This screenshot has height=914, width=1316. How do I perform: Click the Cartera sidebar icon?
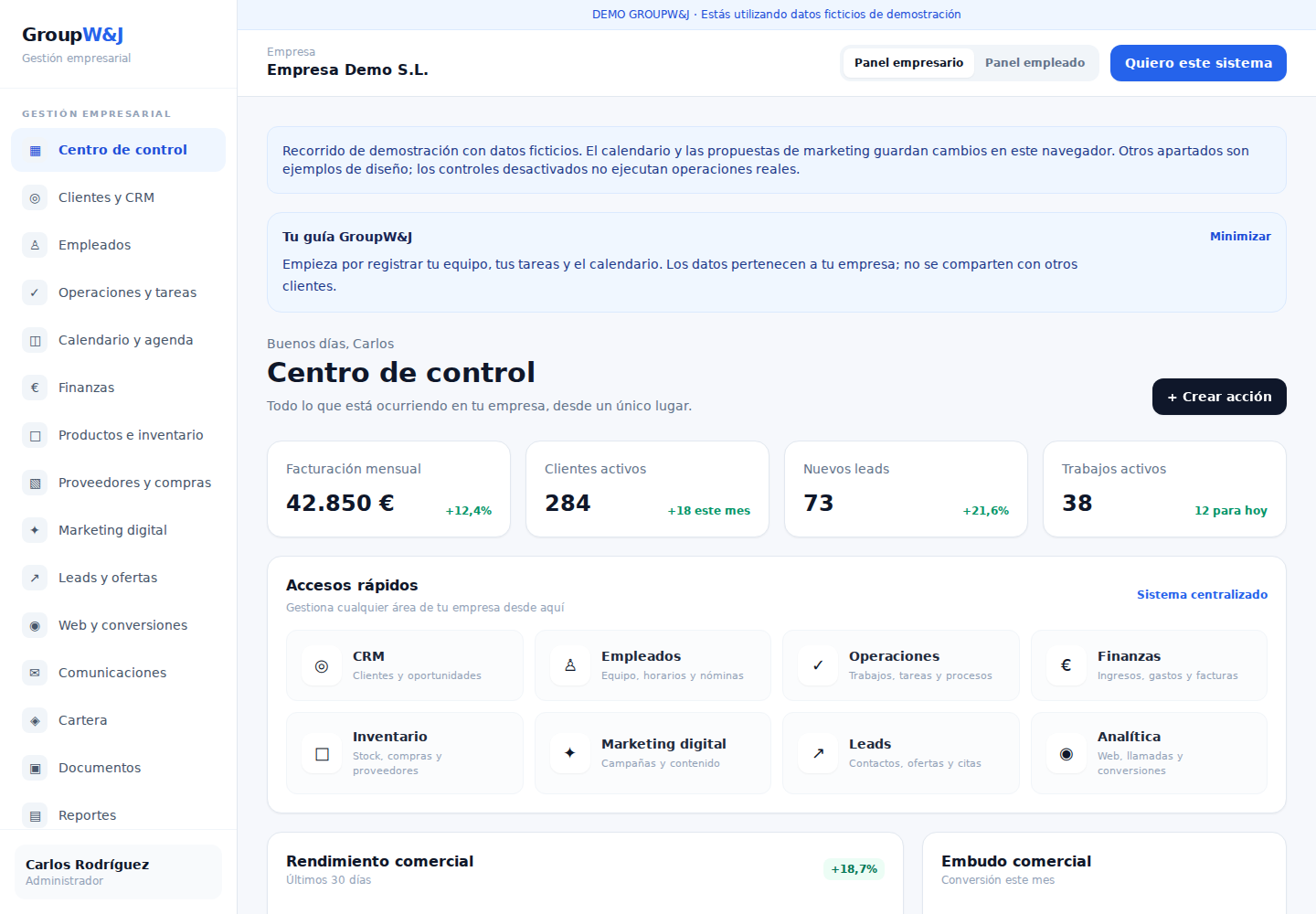35,720
